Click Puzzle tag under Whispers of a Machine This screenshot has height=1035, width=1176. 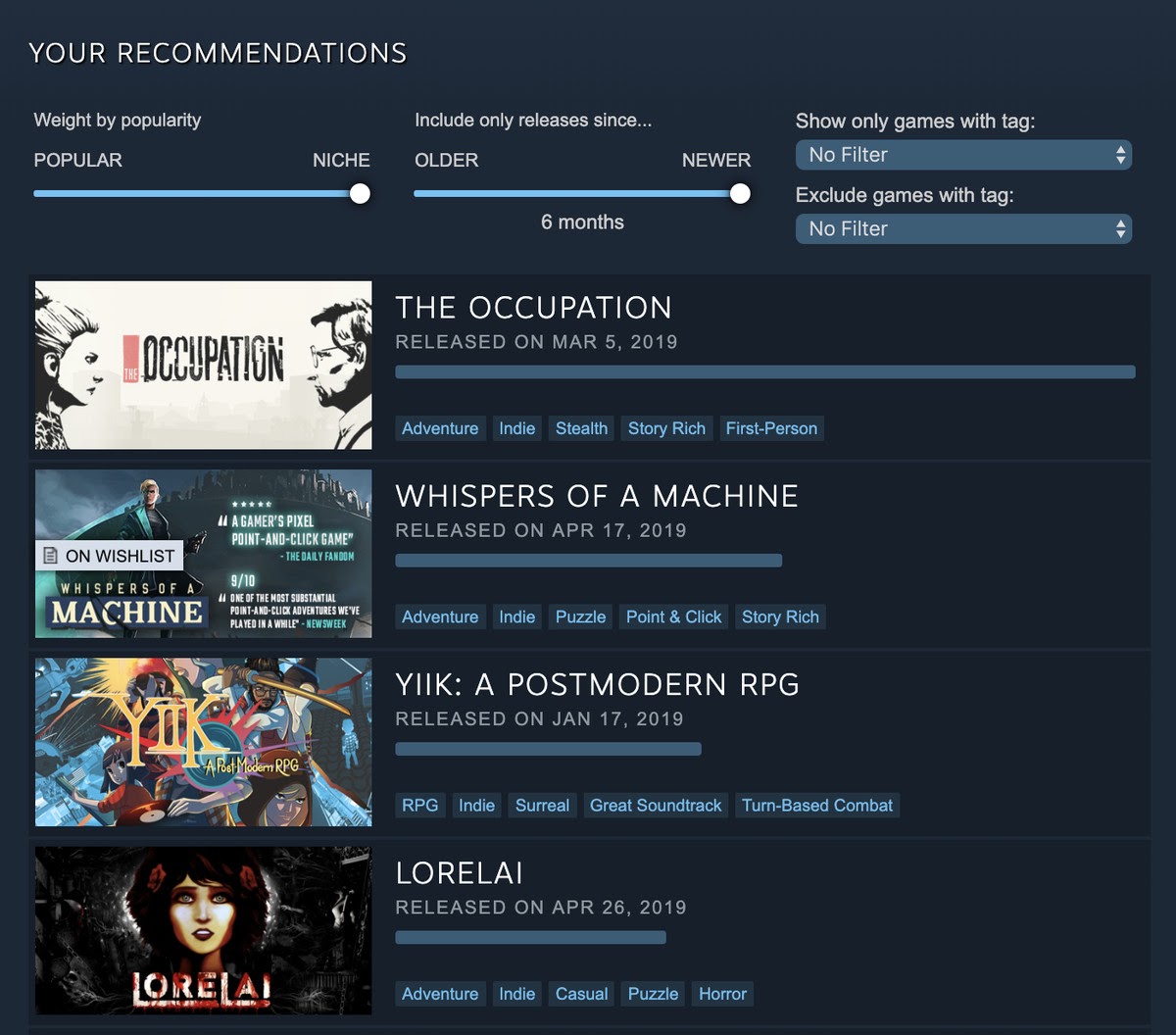(580, 616)
